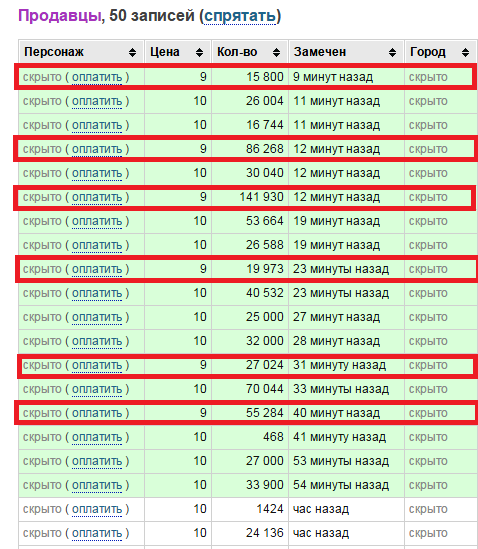Sort by Город column arrows

pyautogui.click(x=465, y=53)
